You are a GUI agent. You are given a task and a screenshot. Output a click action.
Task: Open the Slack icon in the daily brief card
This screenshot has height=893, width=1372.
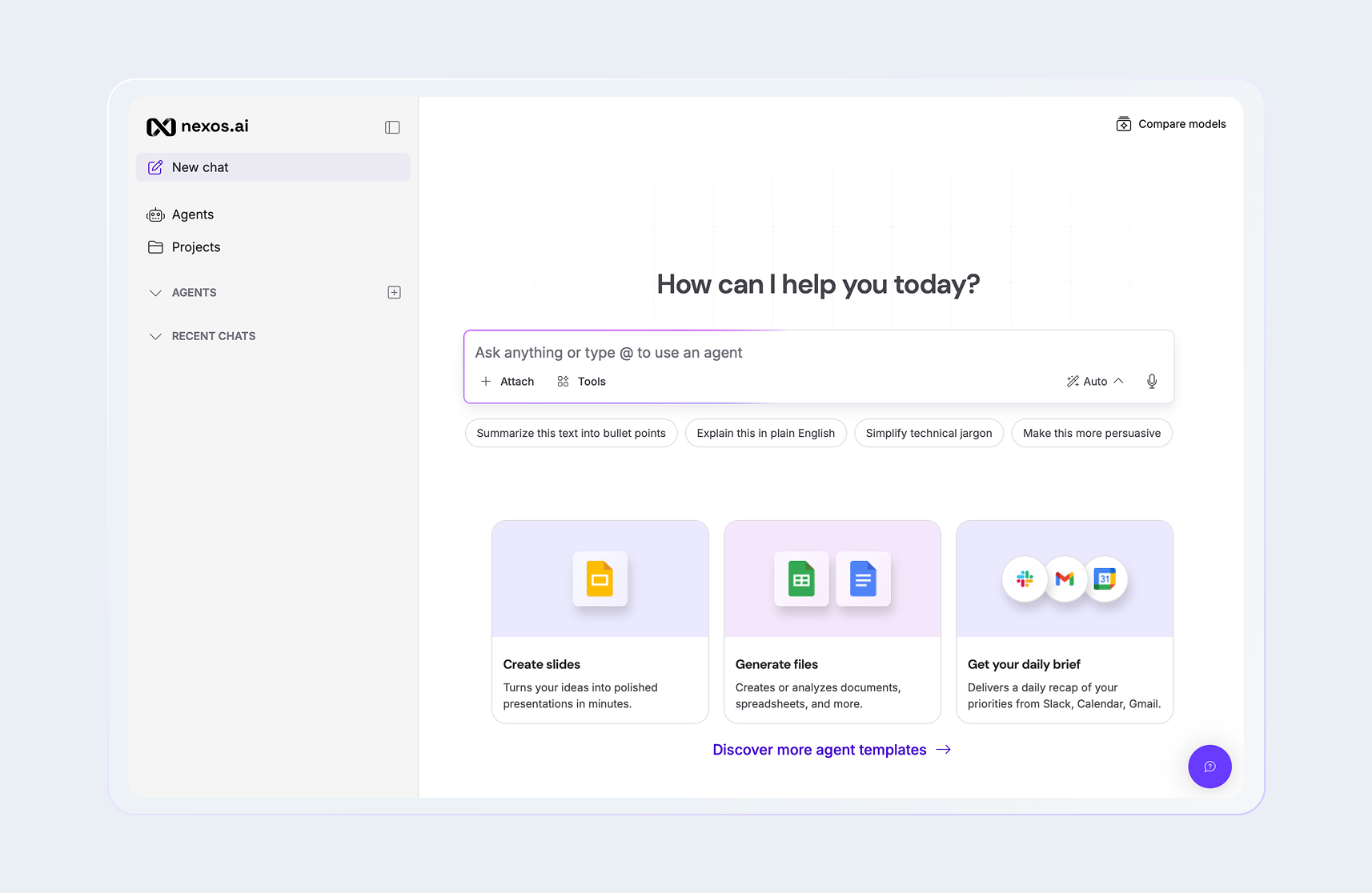tap(1024, 579)
